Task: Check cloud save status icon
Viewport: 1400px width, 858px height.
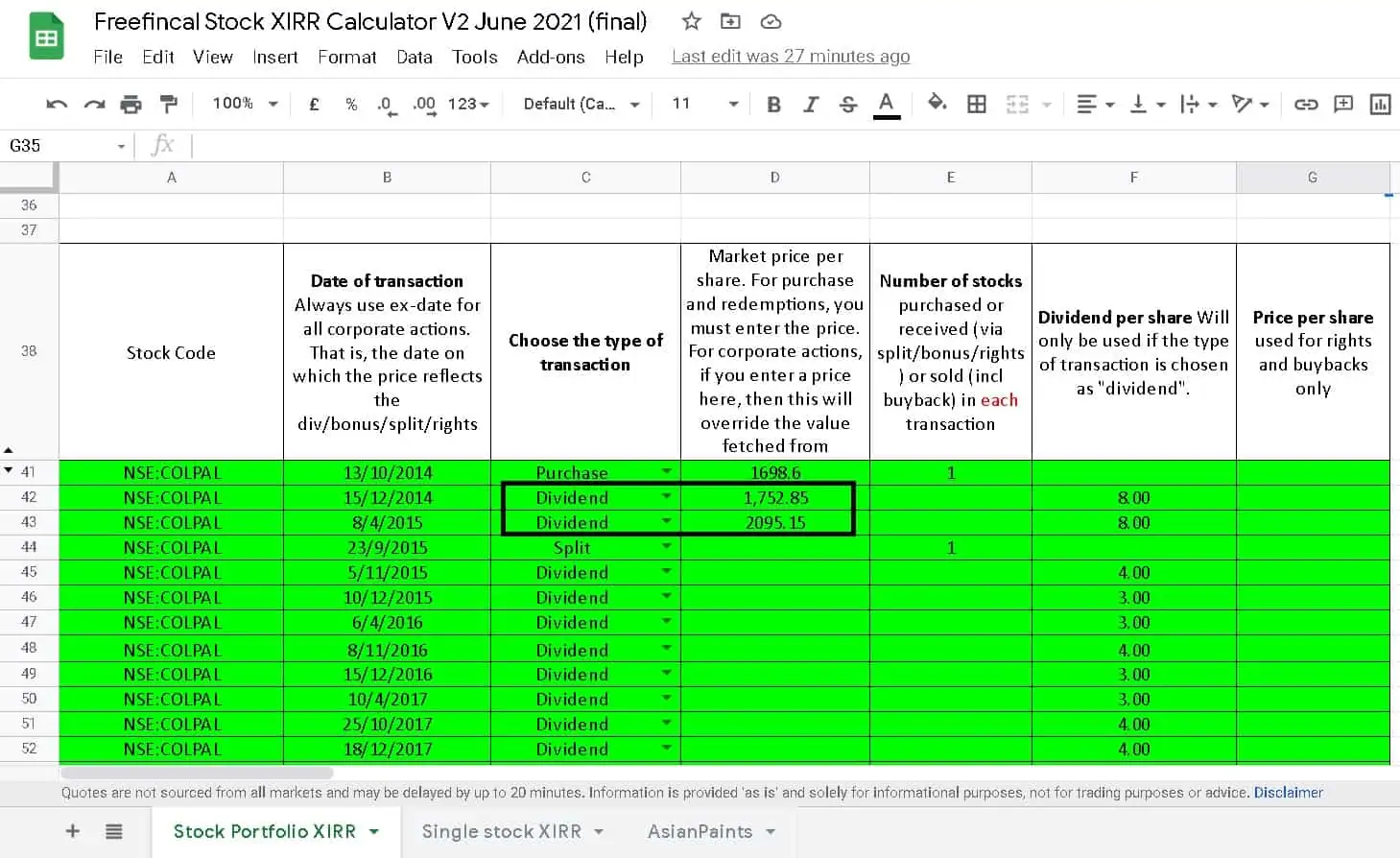Action: (x=771, y=21)
